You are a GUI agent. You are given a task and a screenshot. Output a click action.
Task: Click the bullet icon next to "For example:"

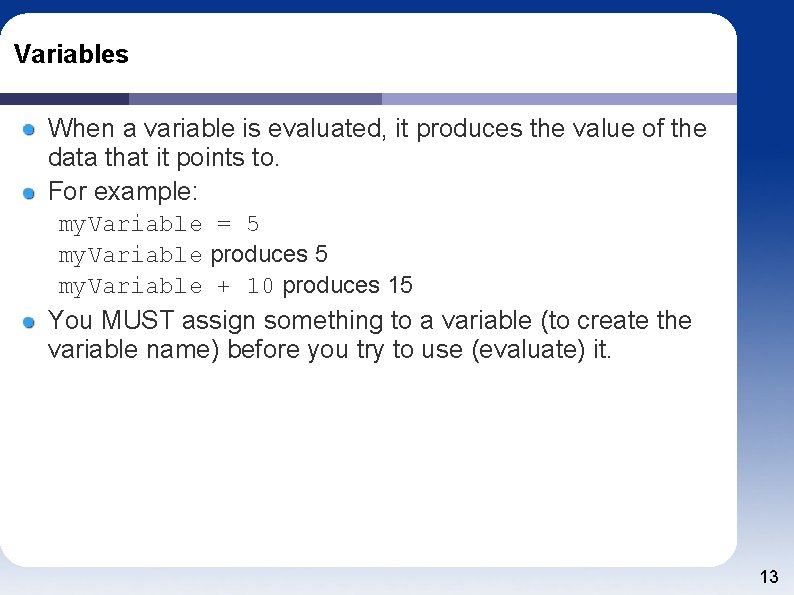click(30, 192)
